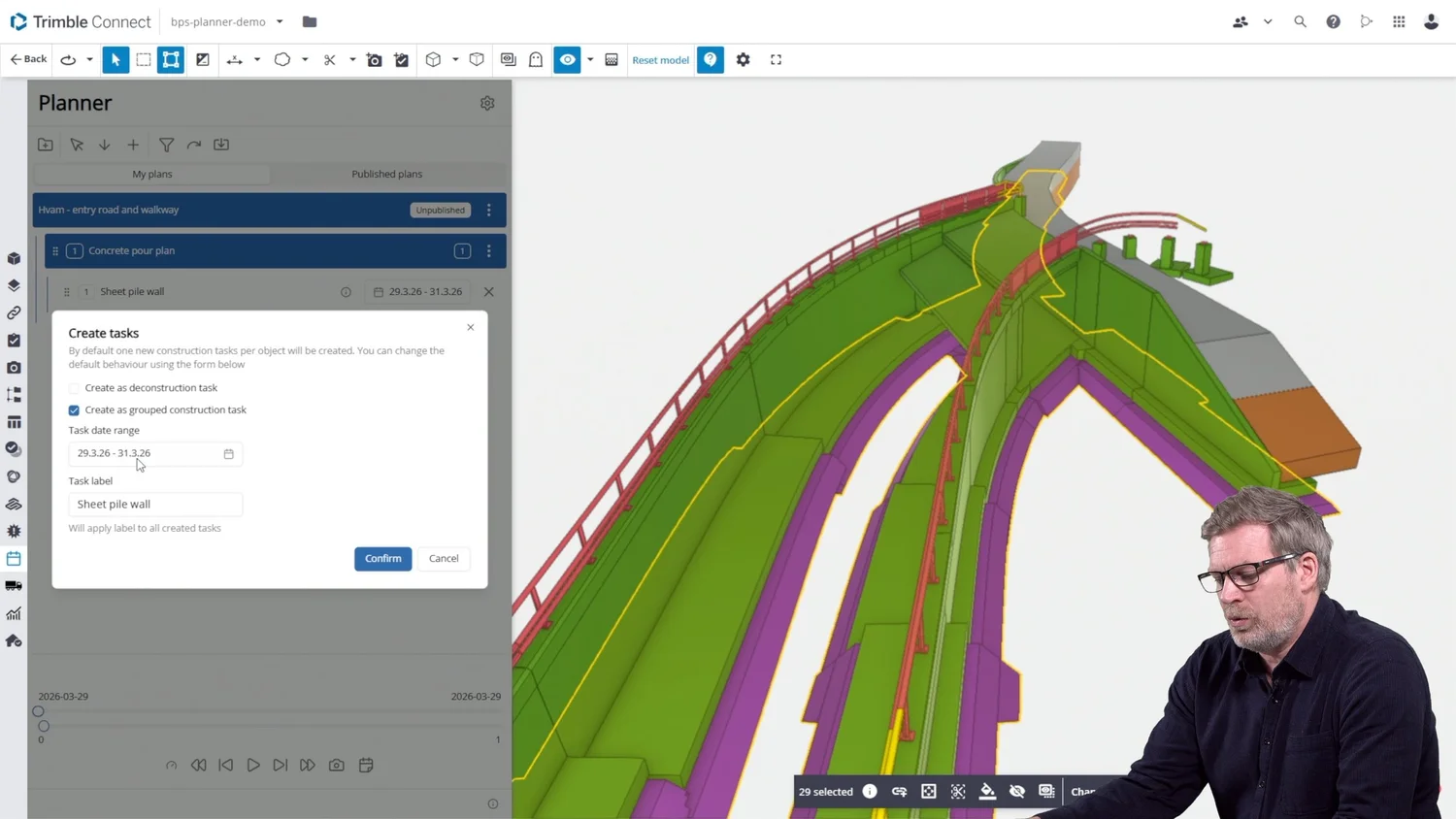The height and width of the screenshot is (819, 1456).
Task: Expand the chevron next to the team icon
Action: point(1268,21)
